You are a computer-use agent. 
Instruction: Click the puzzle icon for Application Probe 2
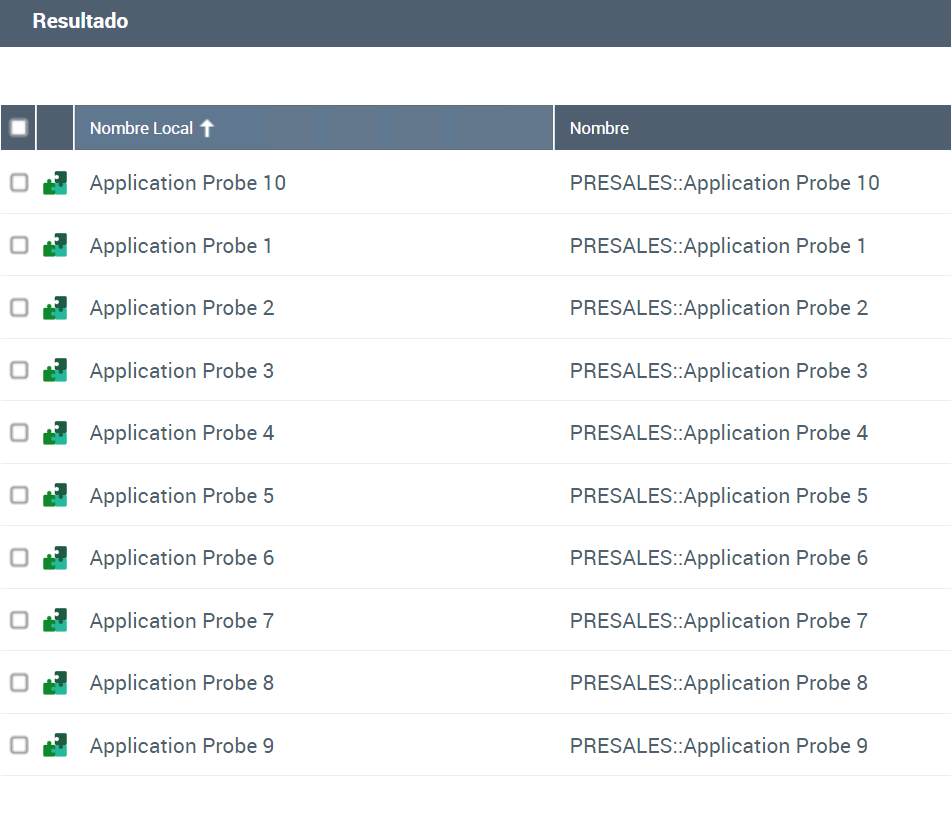click(x=55, y=308)
